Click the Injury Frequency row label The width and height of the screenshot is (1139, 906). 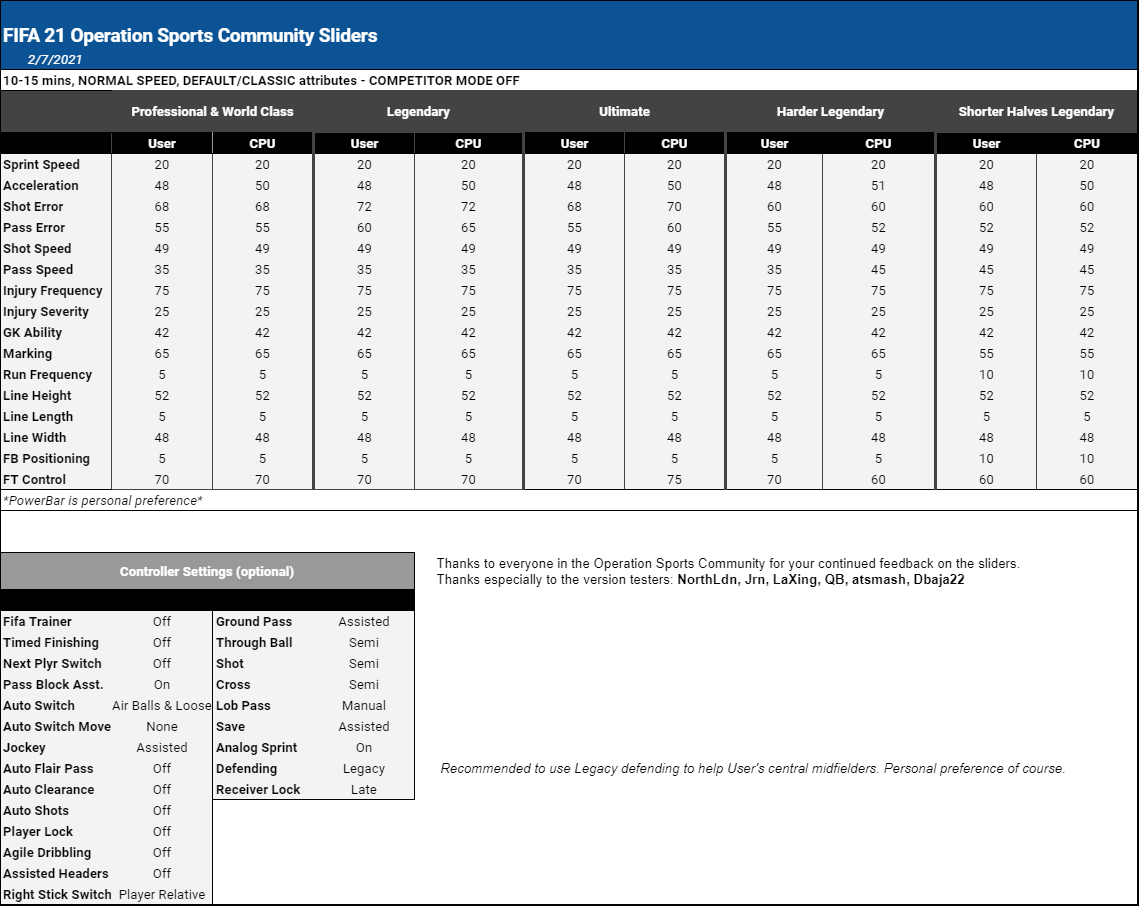click(x=52, y=291)
